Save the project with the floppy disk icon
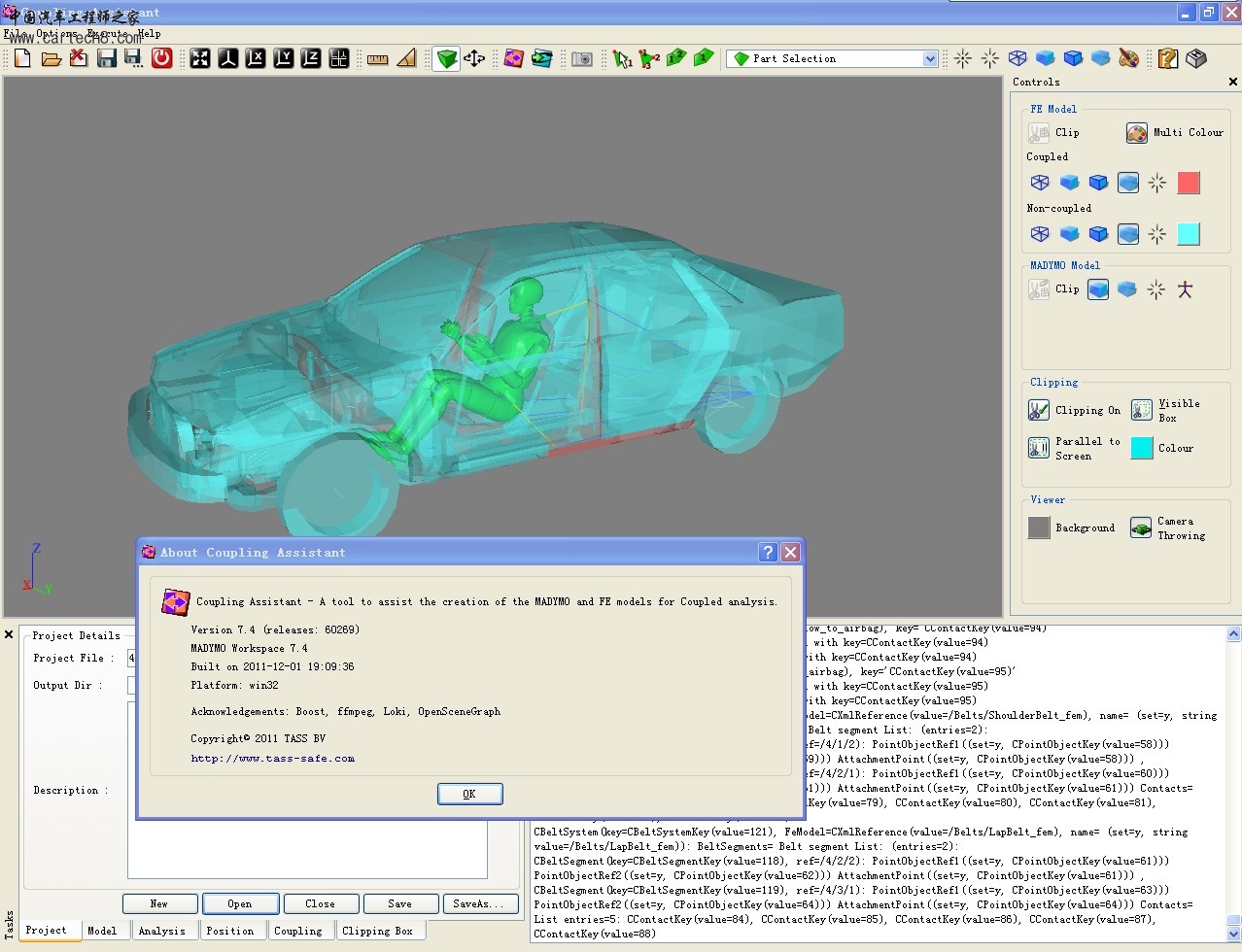This screenshot has height=952, width=1242. (106, 58)
